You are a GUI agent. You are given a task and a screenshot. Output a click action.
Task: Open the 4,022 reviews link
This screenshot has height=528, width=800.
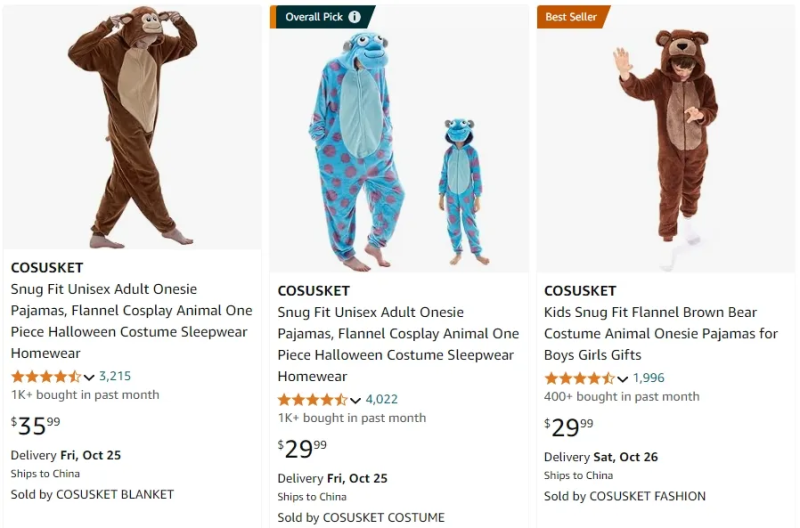382,400
